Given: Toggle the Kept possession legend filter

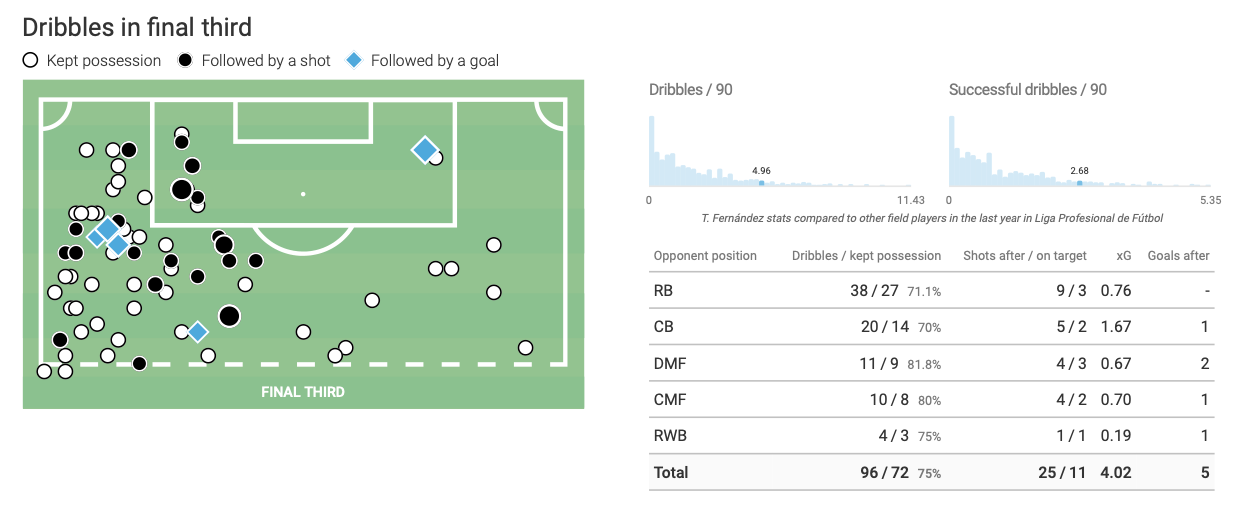Looking at the screenshot, I should (x=92, y=60).
